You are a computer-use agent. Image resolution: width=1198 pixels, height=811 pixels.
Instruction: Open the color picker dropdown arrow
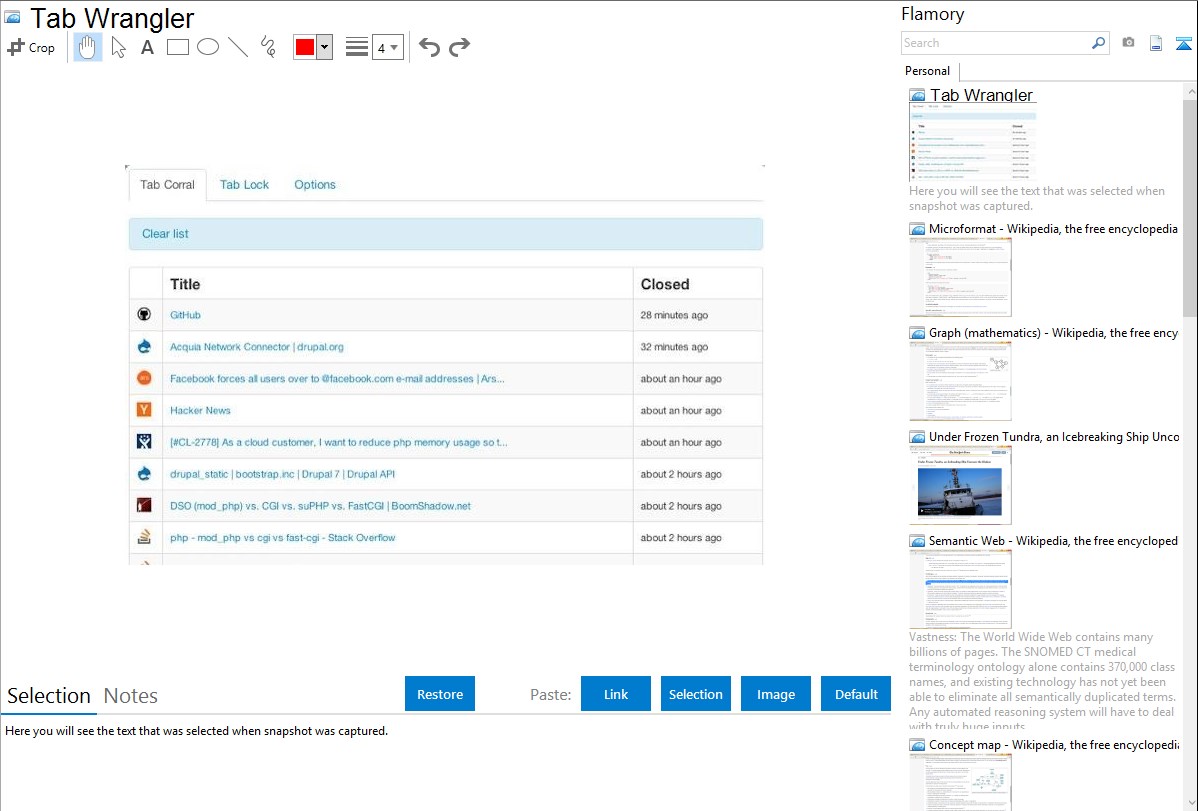point(325,47)
